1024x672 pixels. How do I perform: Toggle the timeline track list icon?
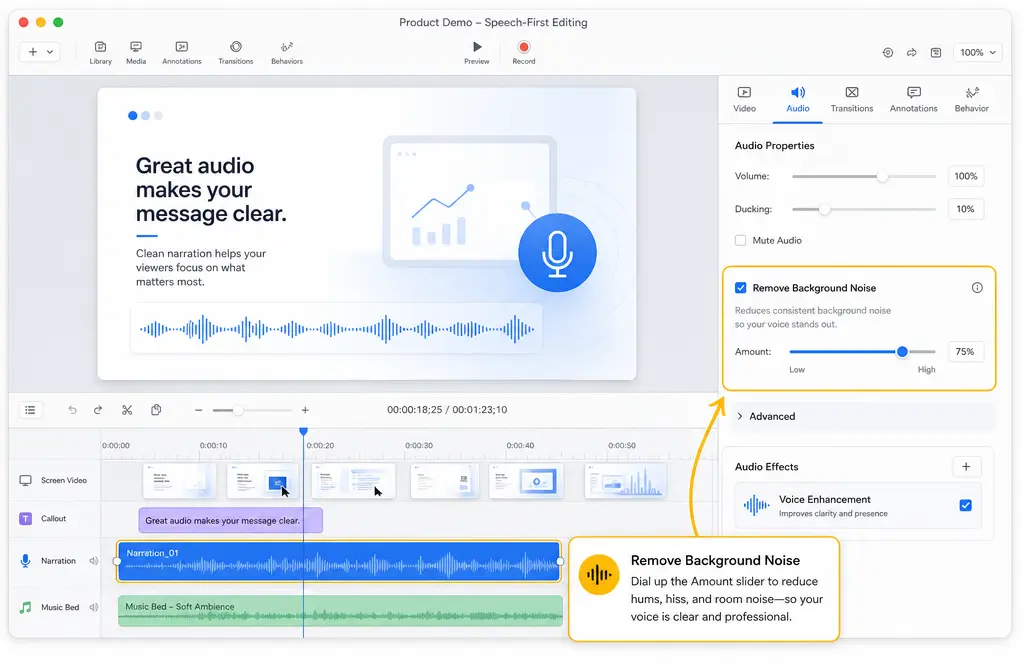pos(30,410)
